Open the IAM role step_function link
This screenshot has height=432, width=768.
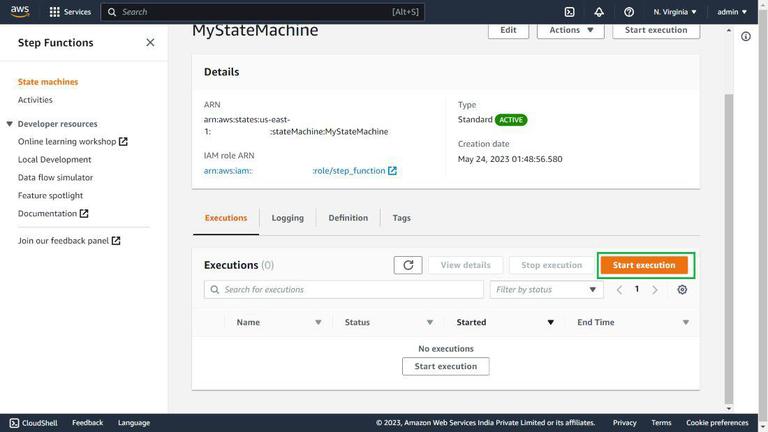(354, 170)
